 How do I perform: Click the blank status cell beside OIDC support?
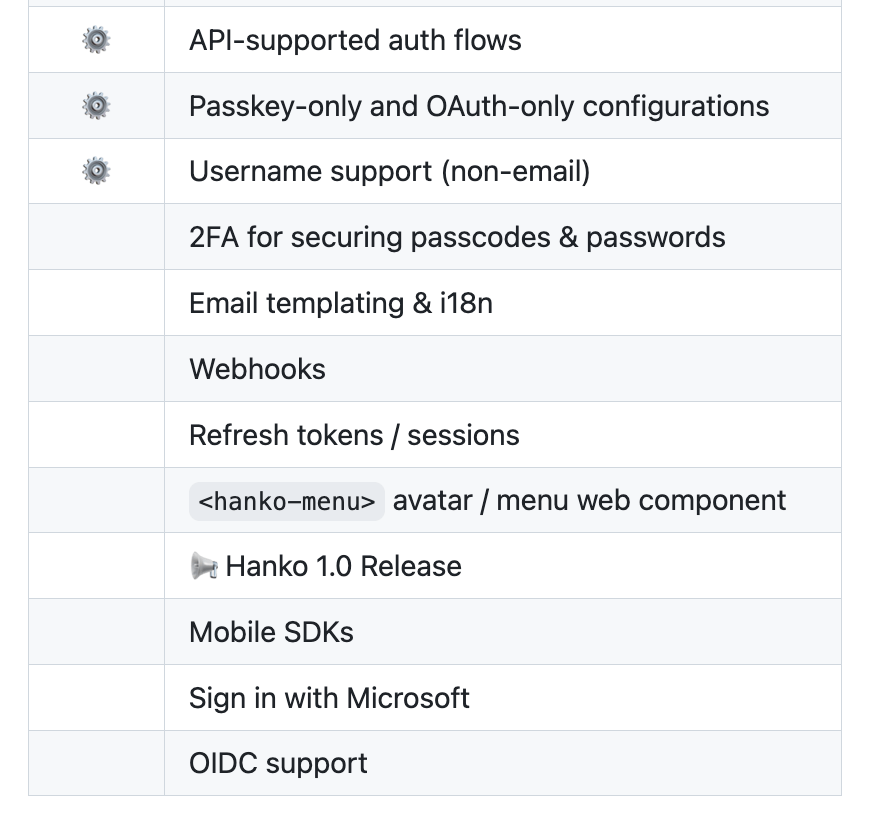(96, 764)
